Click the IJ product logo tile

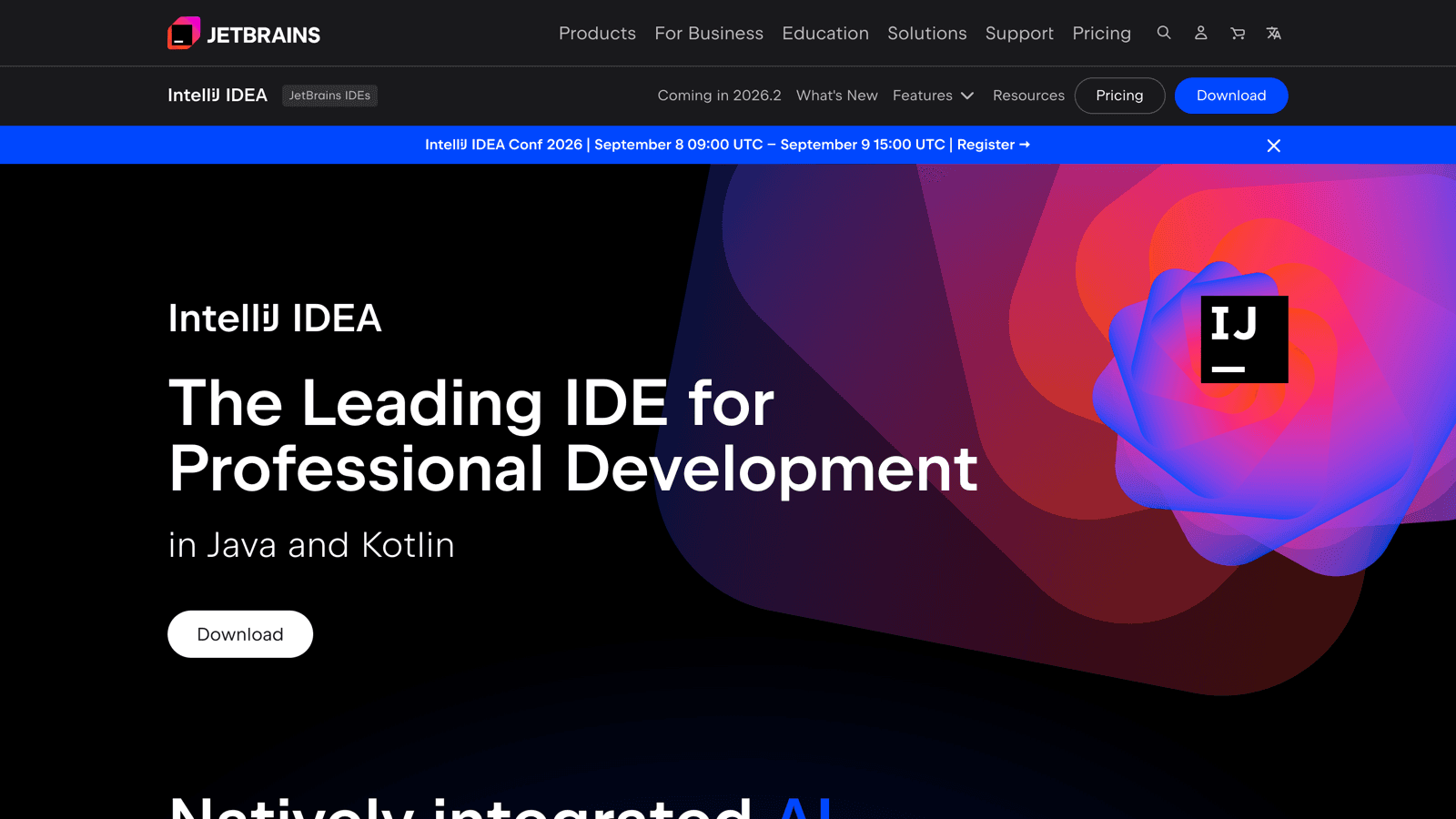1244,339
